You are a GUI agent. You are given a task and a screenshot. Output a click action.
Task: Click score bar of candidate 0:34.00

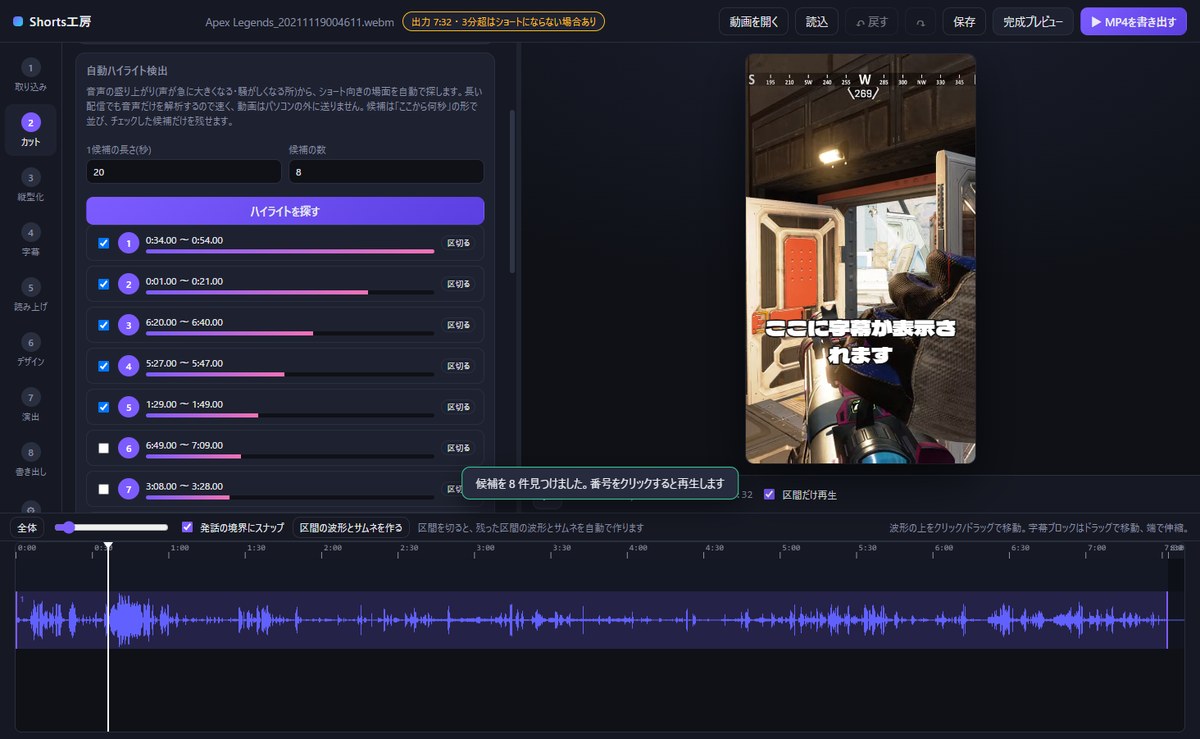click(x=290, y=251)
